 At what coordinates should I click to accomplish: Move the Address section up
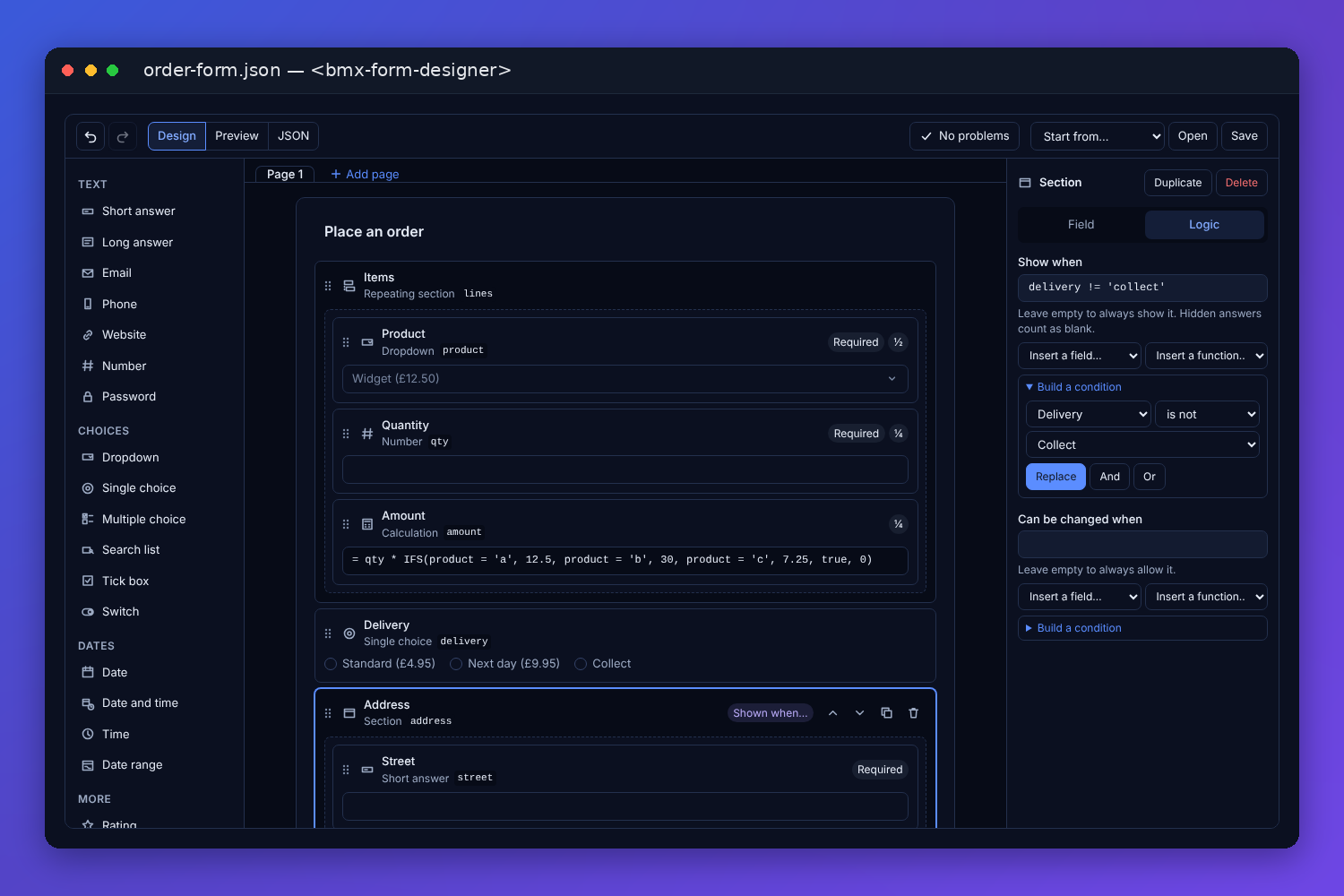tap(832, 713)
